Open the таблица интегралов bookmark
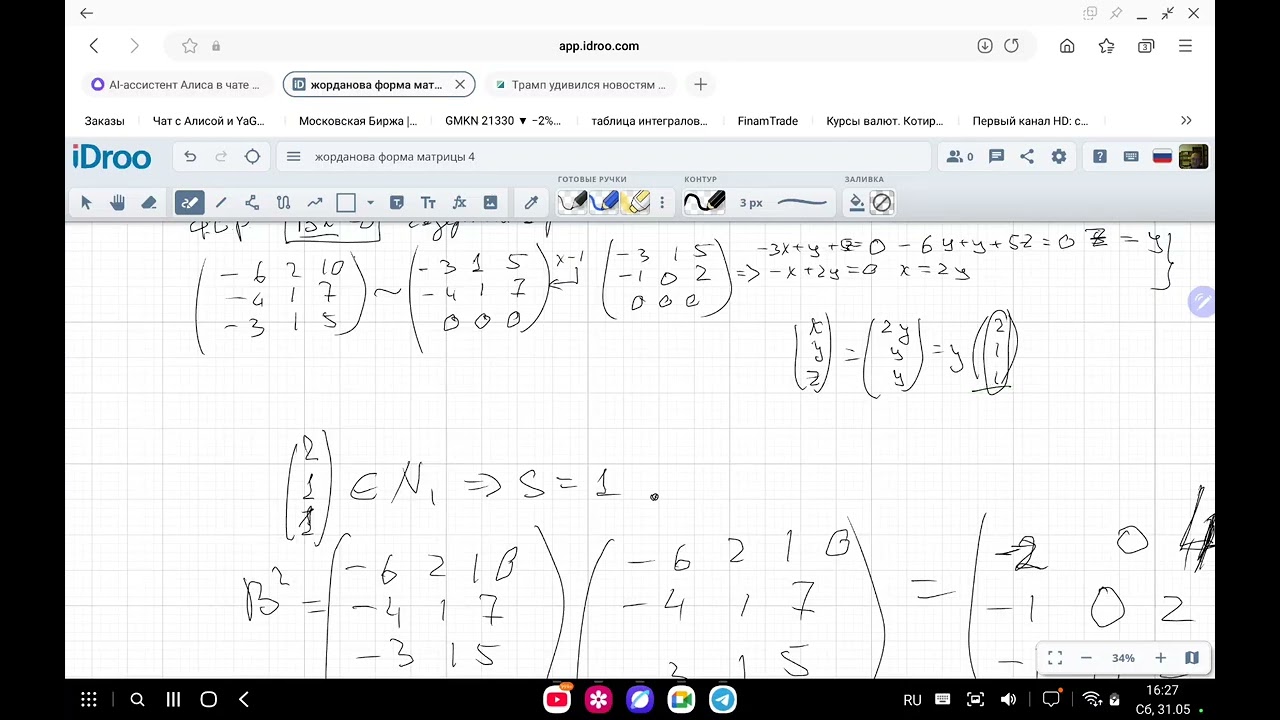The image size is (1280, 720). [x=649, y=121]
